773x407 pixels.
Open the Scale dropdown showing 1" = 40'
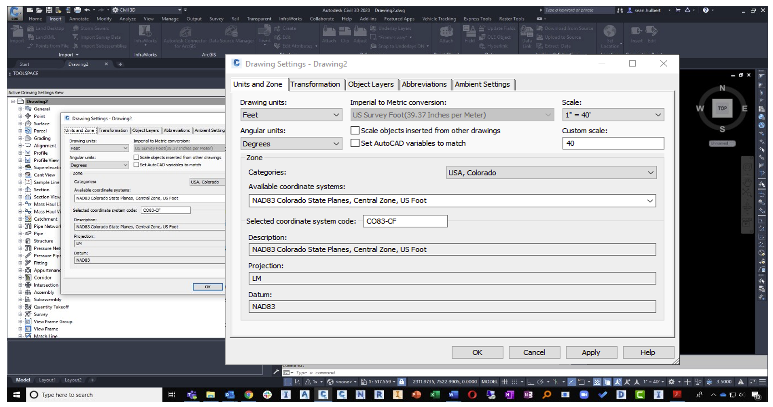click(613, 115)
